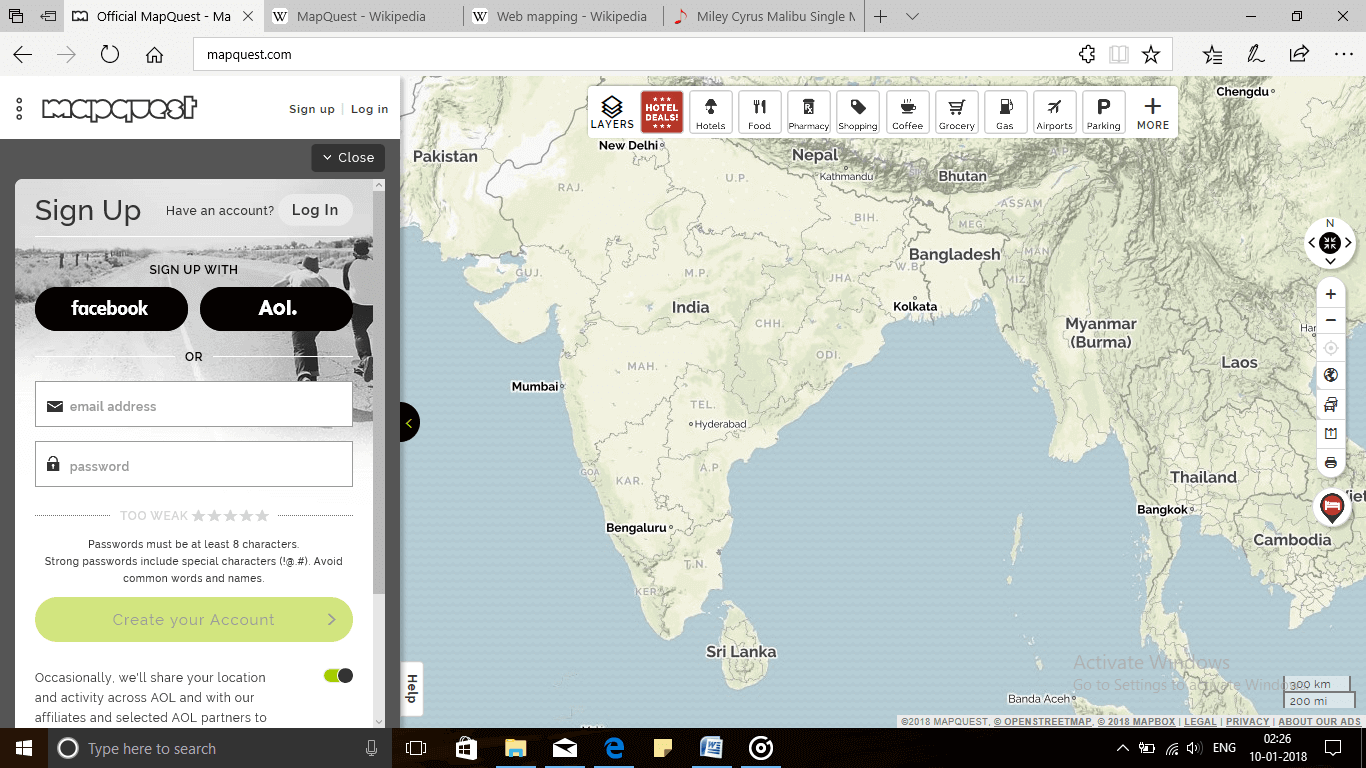
Task: Show Pharmacy locations on map
Action: (809, 112)
